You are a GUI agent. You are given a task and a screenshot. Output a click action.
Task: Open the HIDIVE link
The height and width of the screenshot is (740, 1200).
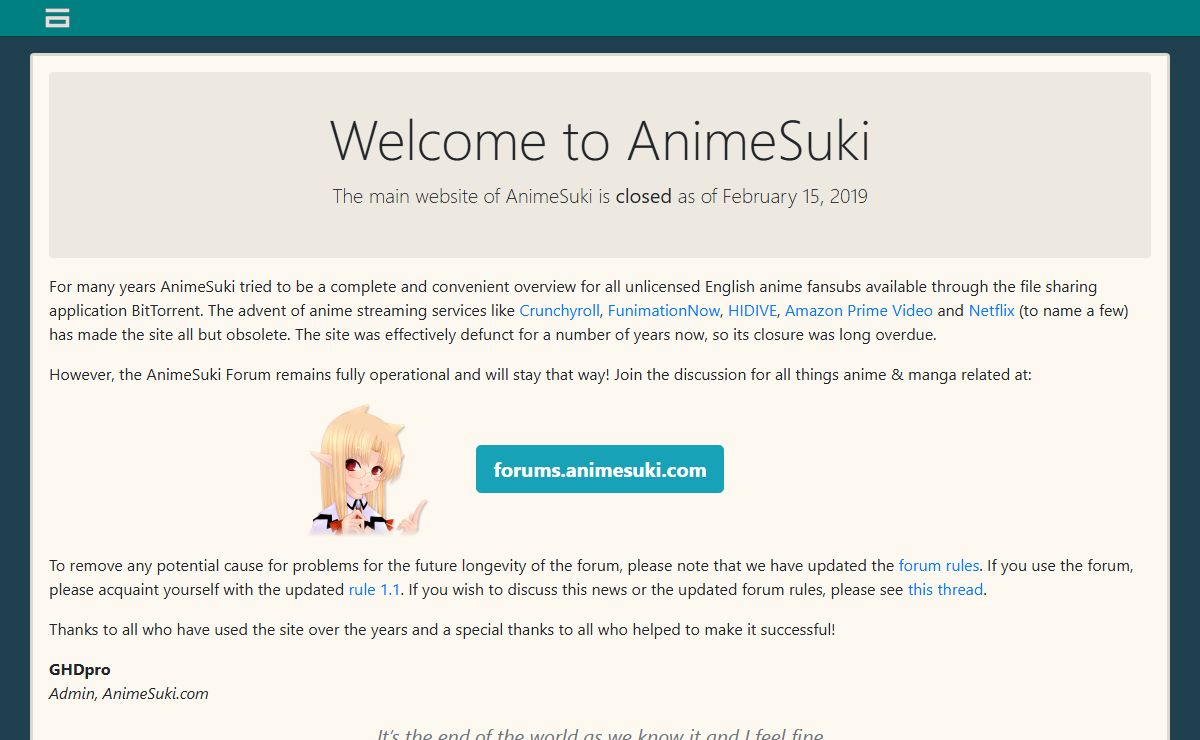(752, 311)
